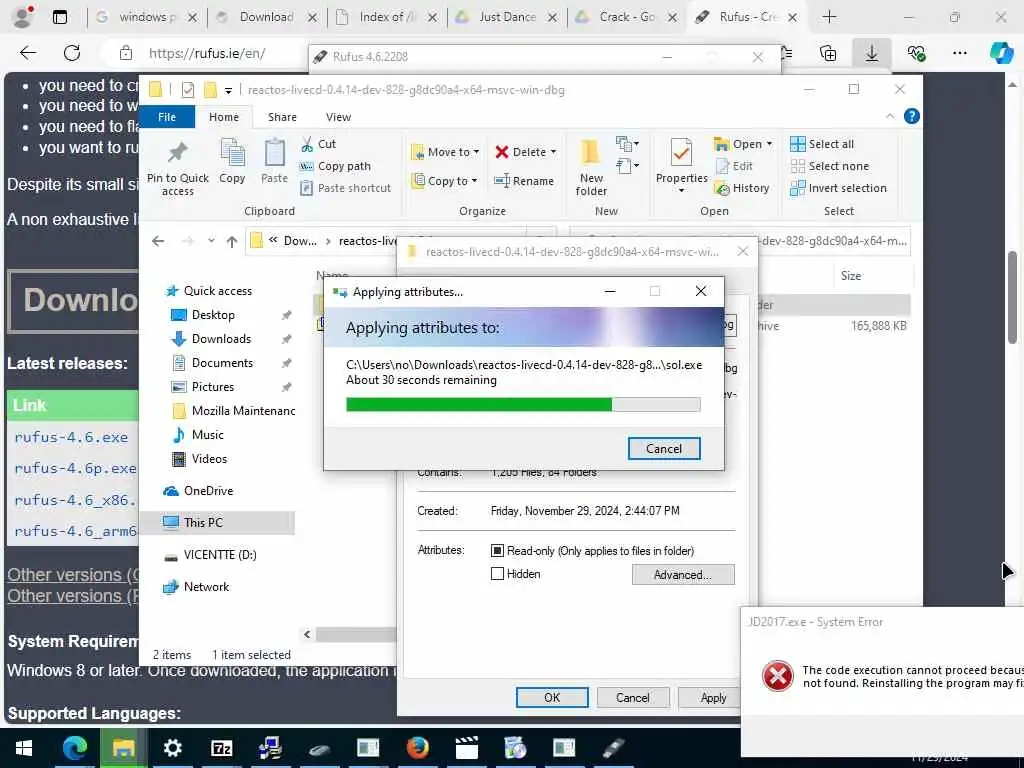The width and height of the screenshot is (1024, 768).
Task: Click the Copy ribbon icon
Action: [232, 153]
